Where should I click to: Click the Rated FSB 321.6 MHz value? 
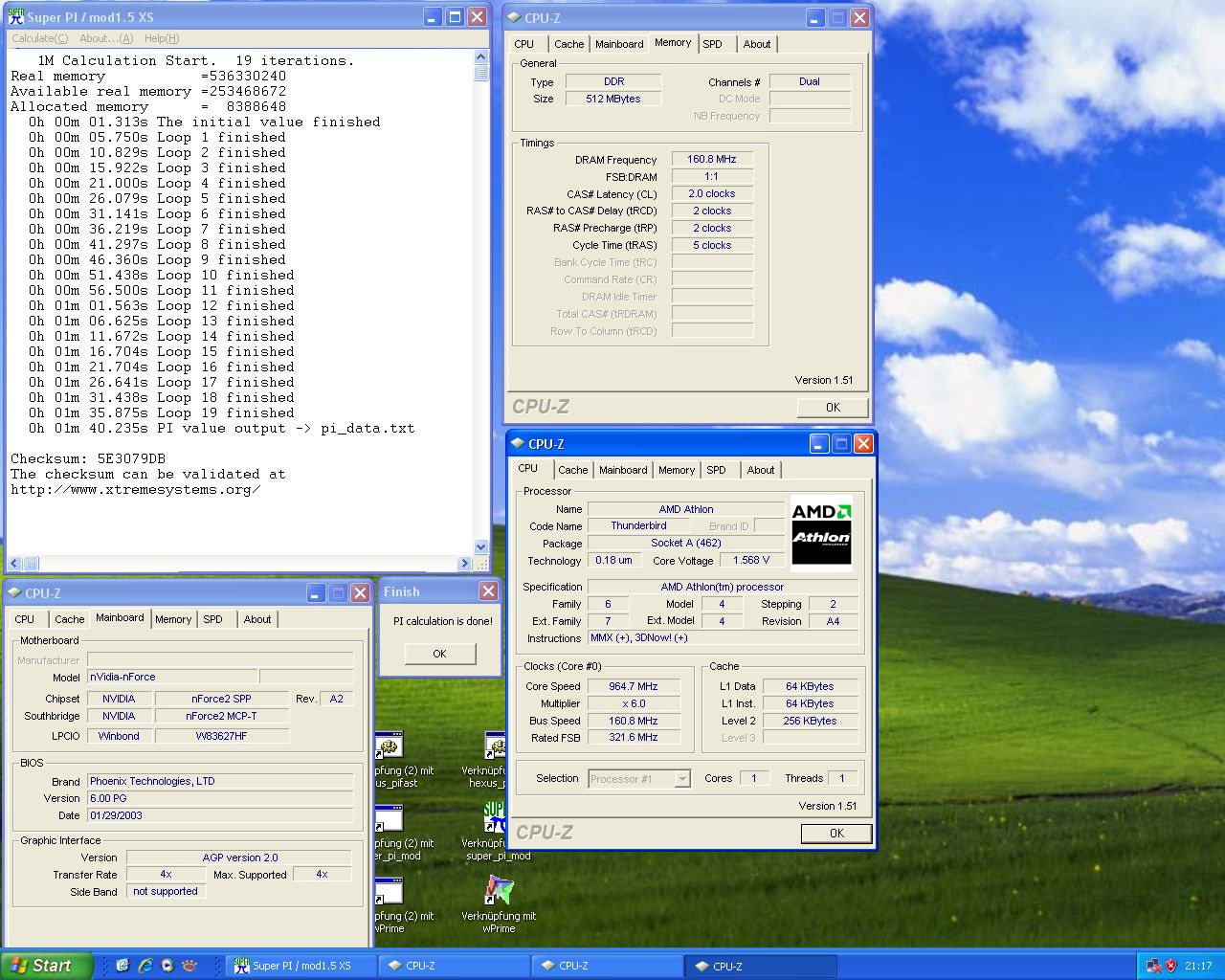(634, 738)
